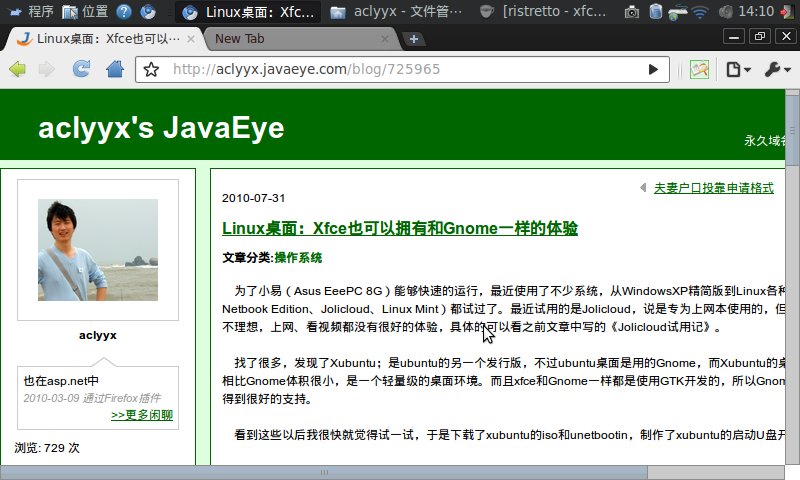Go to the home page icon
This screenshot has height=480, width=800.
point(115,69)
